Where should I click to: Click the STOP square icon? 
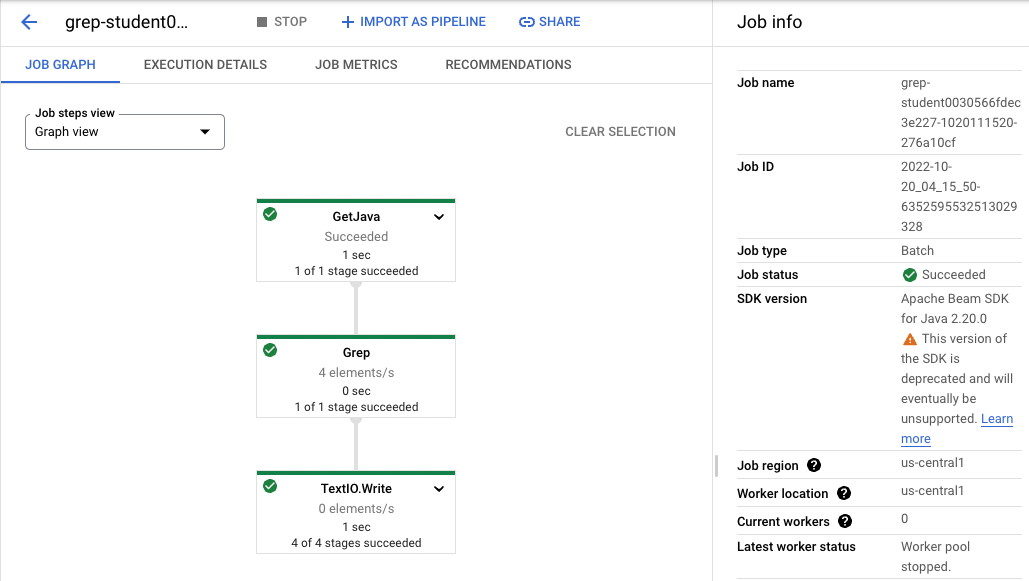point(262,22)
